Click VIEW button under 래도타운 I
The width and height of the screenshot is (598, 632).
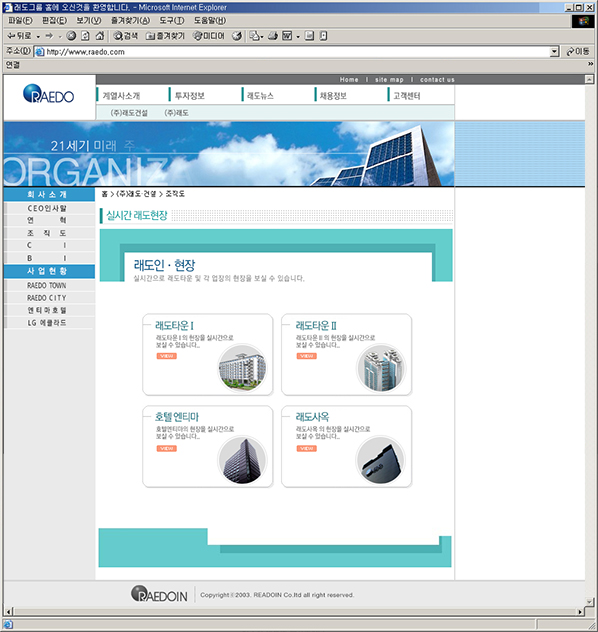pos(166,356)
